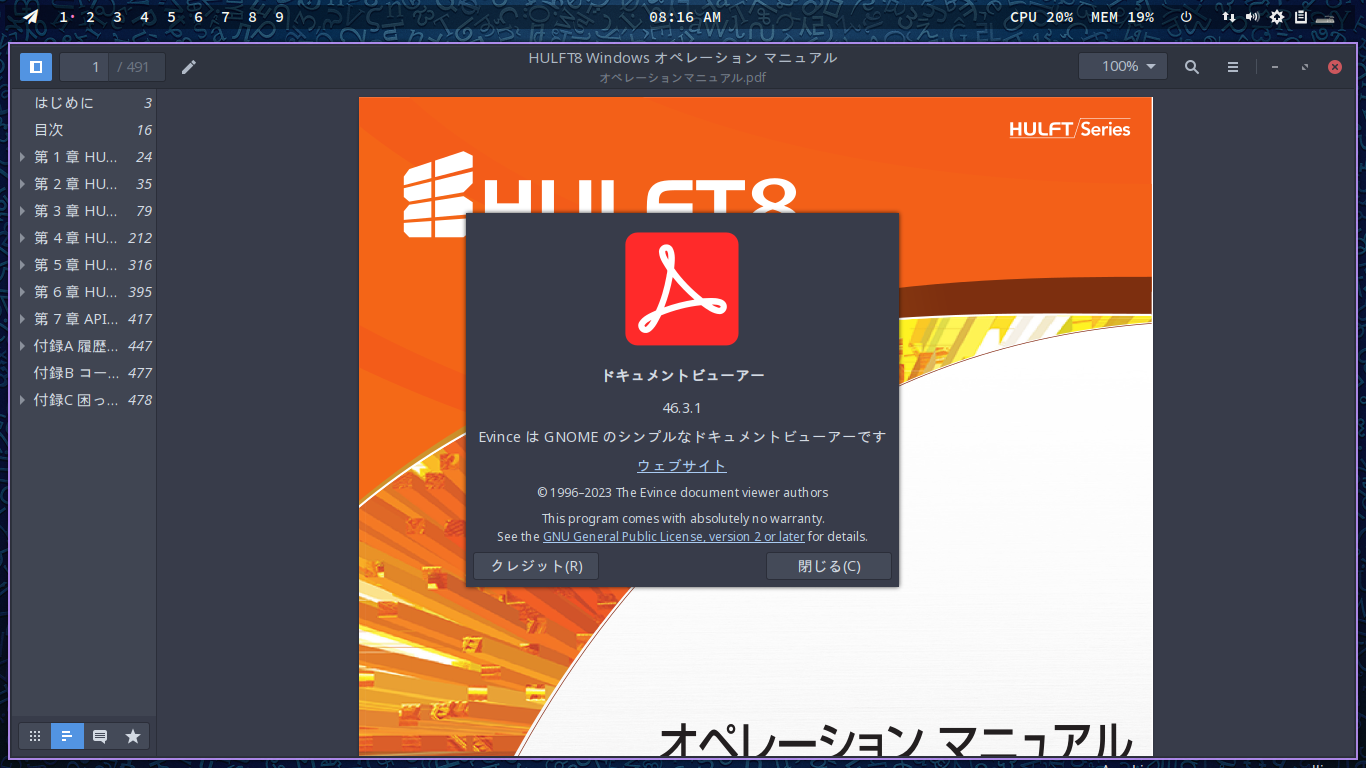Click the paper plane launcher icon
The height and width of the screenshot is (768, 1366).
[x=31, y=17]
